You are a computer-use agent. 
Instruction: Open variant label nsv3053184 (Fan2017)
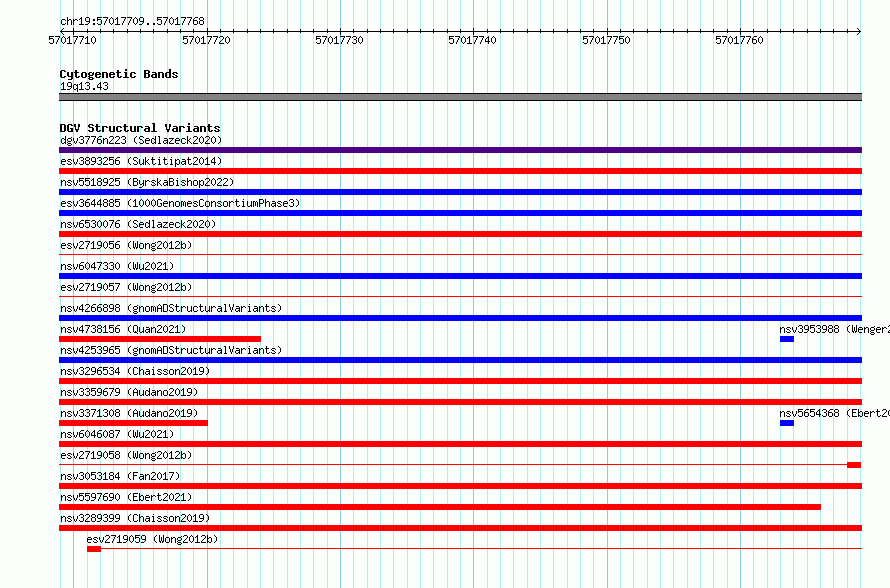click(120, 476)
